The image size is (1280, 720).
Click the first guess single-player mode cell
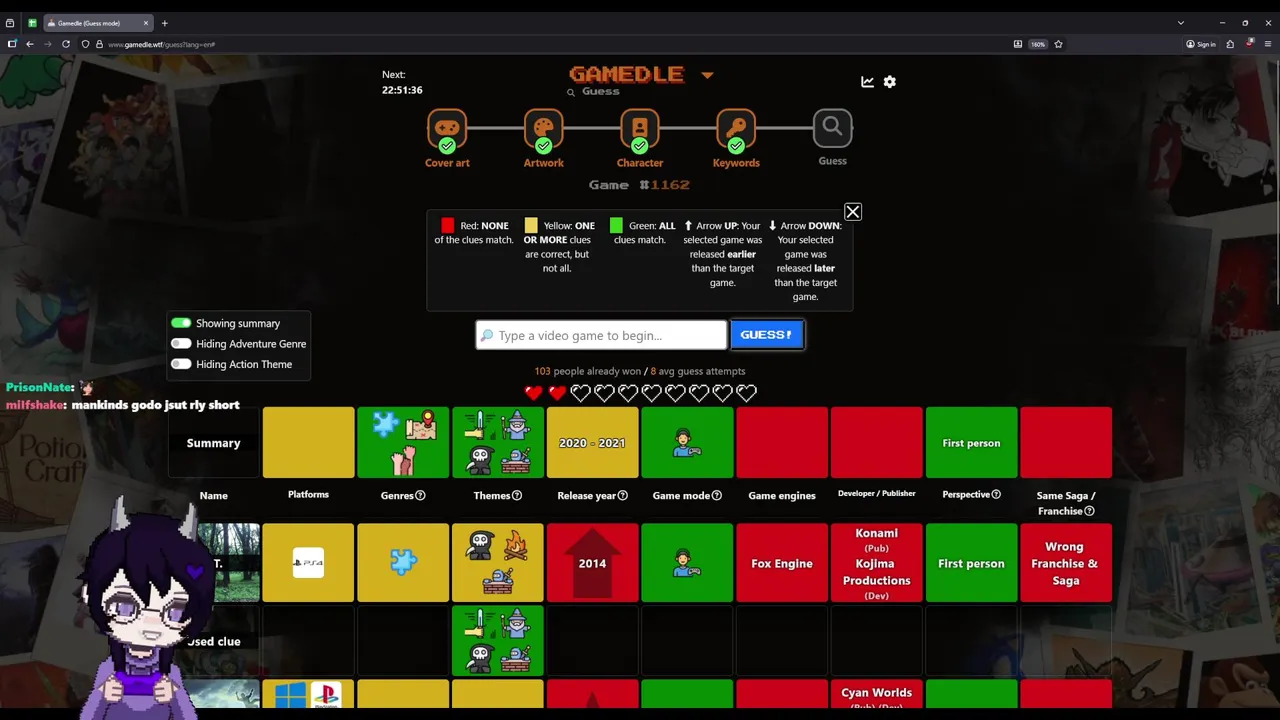point(687,563)
